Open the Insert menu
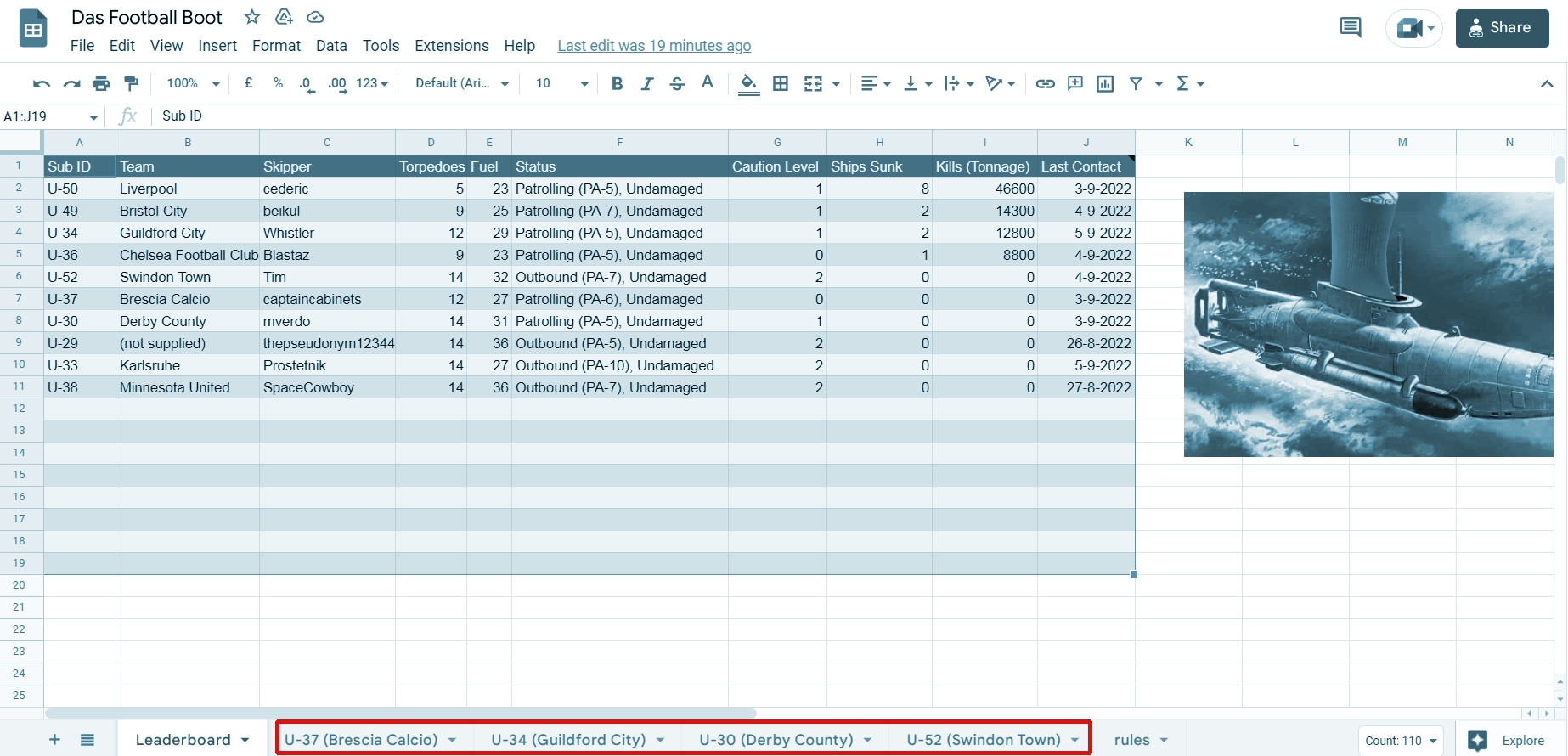 [217, 46]
